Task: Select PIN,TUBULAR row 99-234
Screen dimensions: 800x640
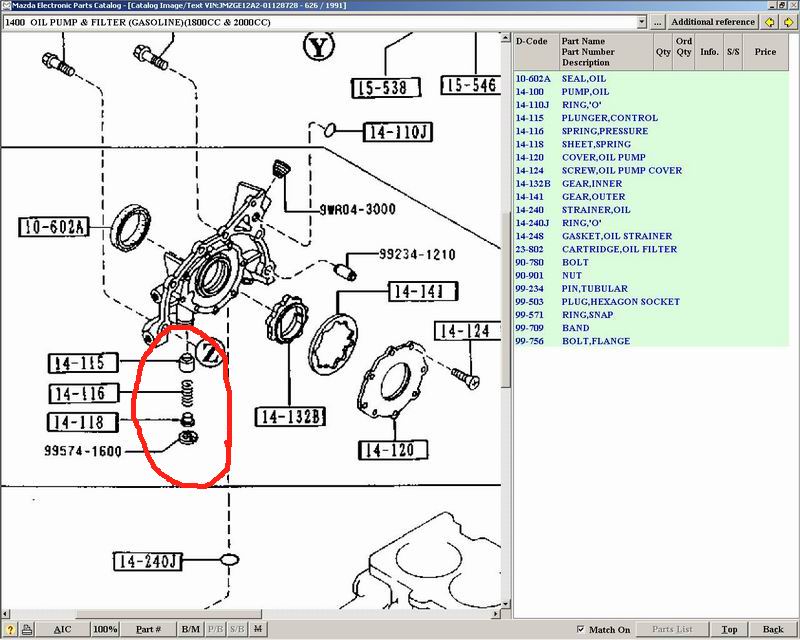Action: point(652,288)
